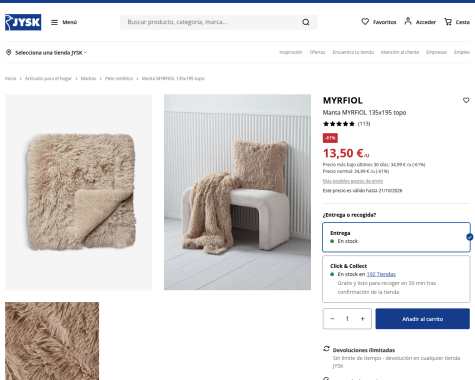Click the quantity value field
The width and height of the screenshot is (475, 380).
347,319
